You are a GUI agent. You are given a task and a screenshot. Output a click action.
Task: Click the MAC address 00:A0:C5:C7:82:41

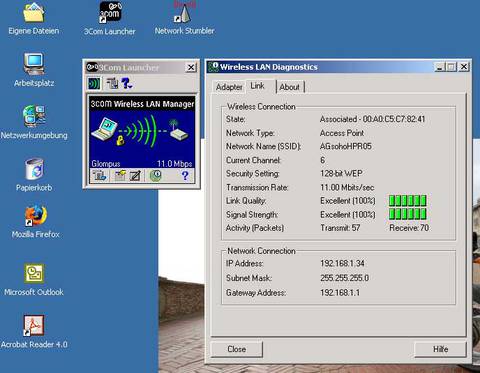pos(394,119)
